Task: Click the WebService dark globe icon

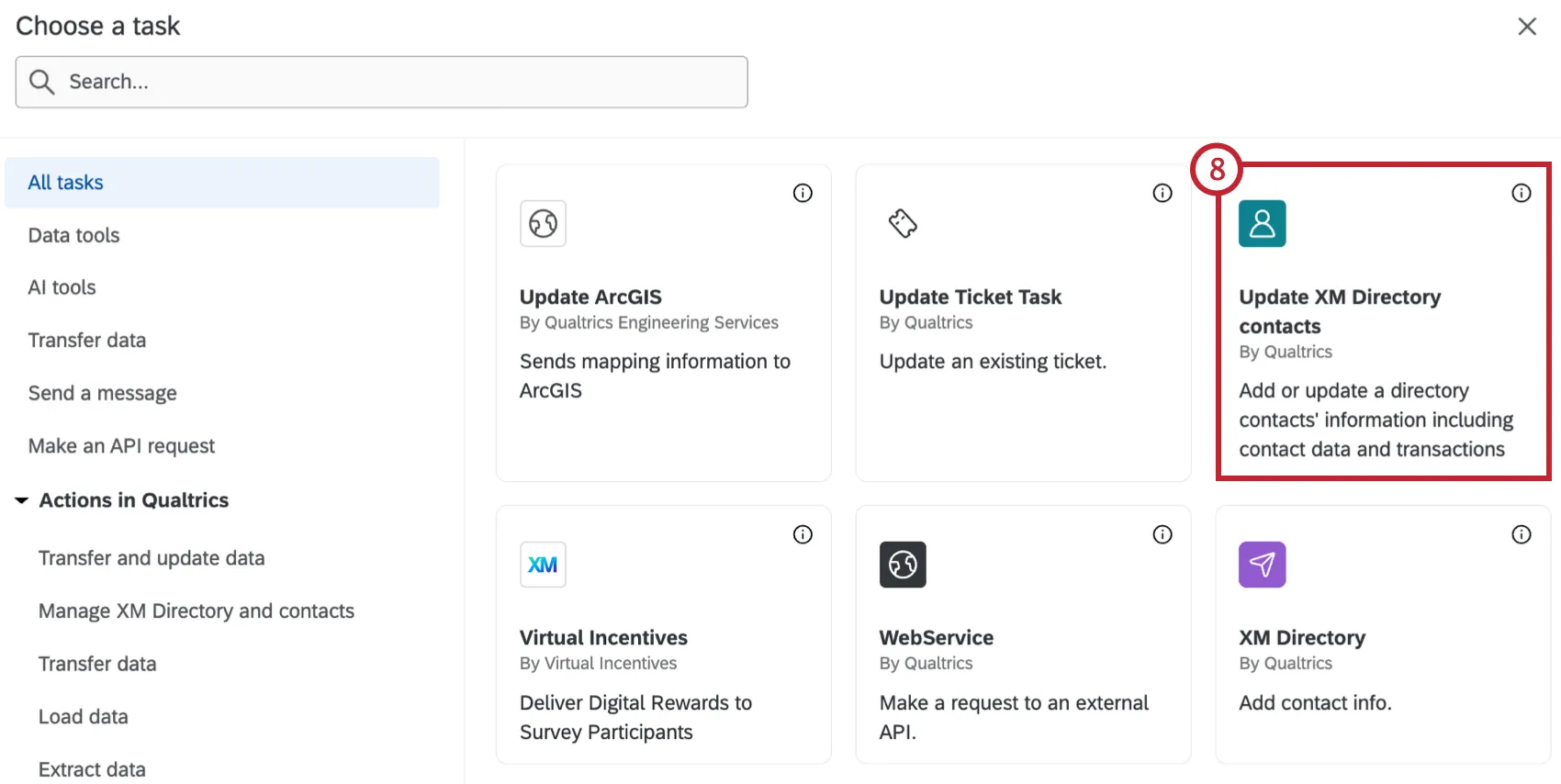Action: (x=903, y=565)
